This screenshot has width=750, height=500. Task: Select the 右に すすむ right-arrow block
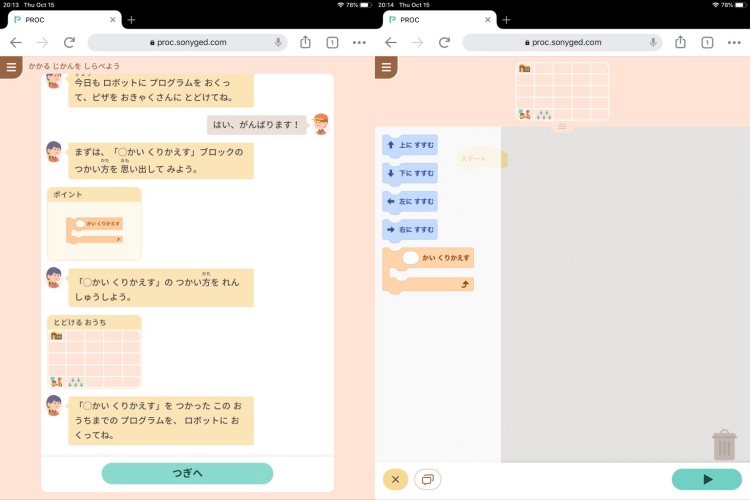tap(410, 230)
